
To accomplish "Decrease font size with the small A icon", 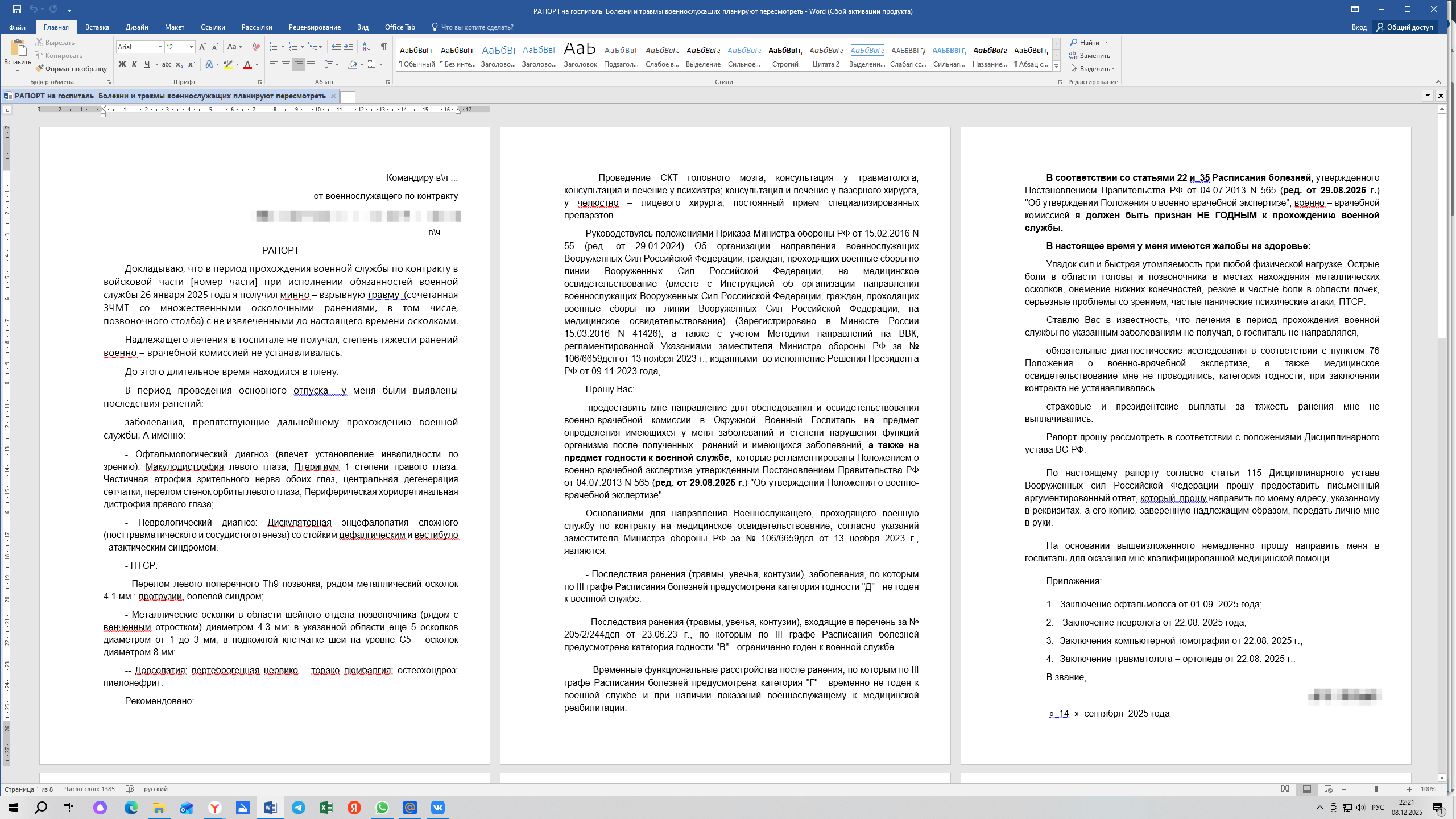I will pyautogui.click(x=215, y=47).
